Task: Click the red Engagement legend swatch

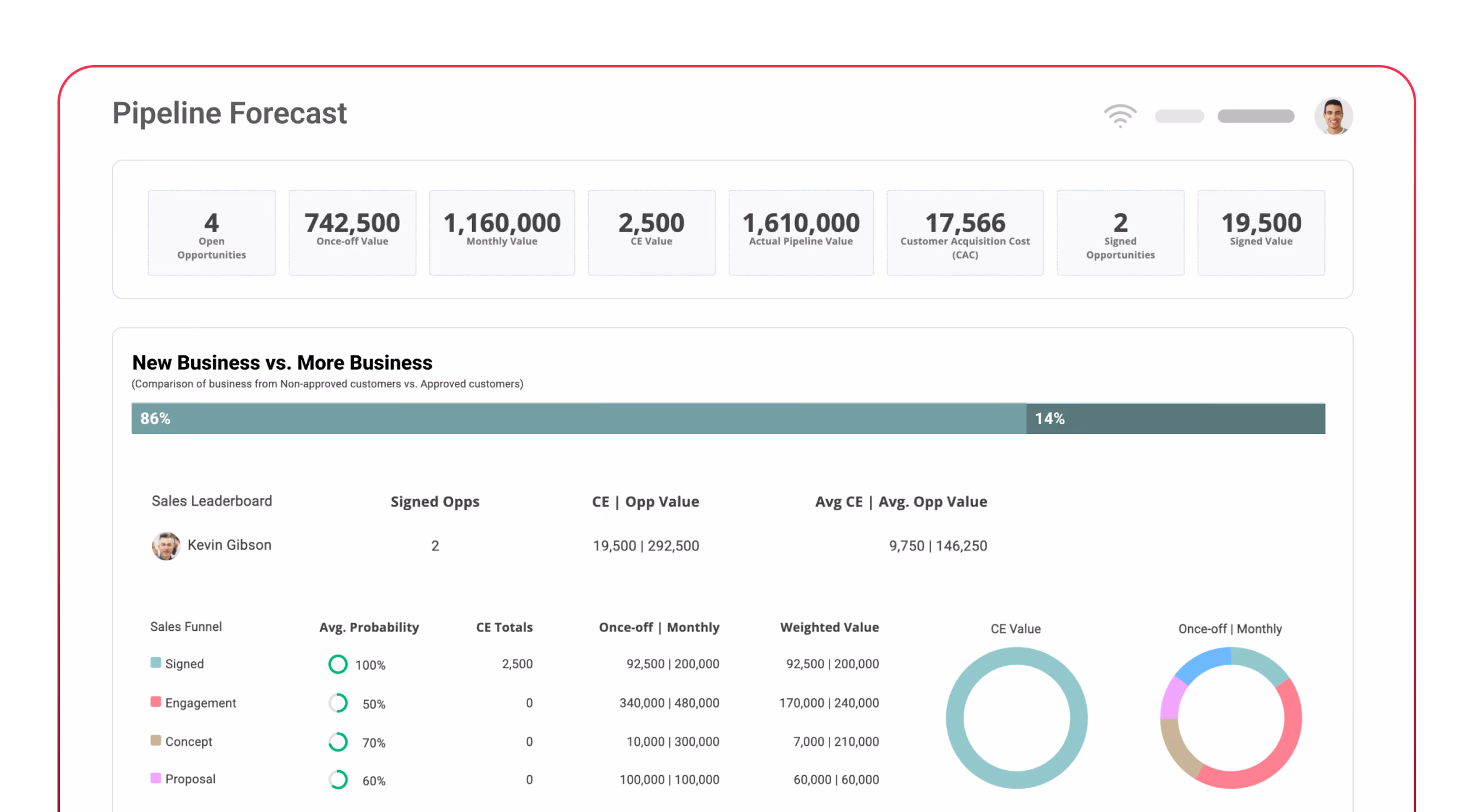Action: point(156,701)
